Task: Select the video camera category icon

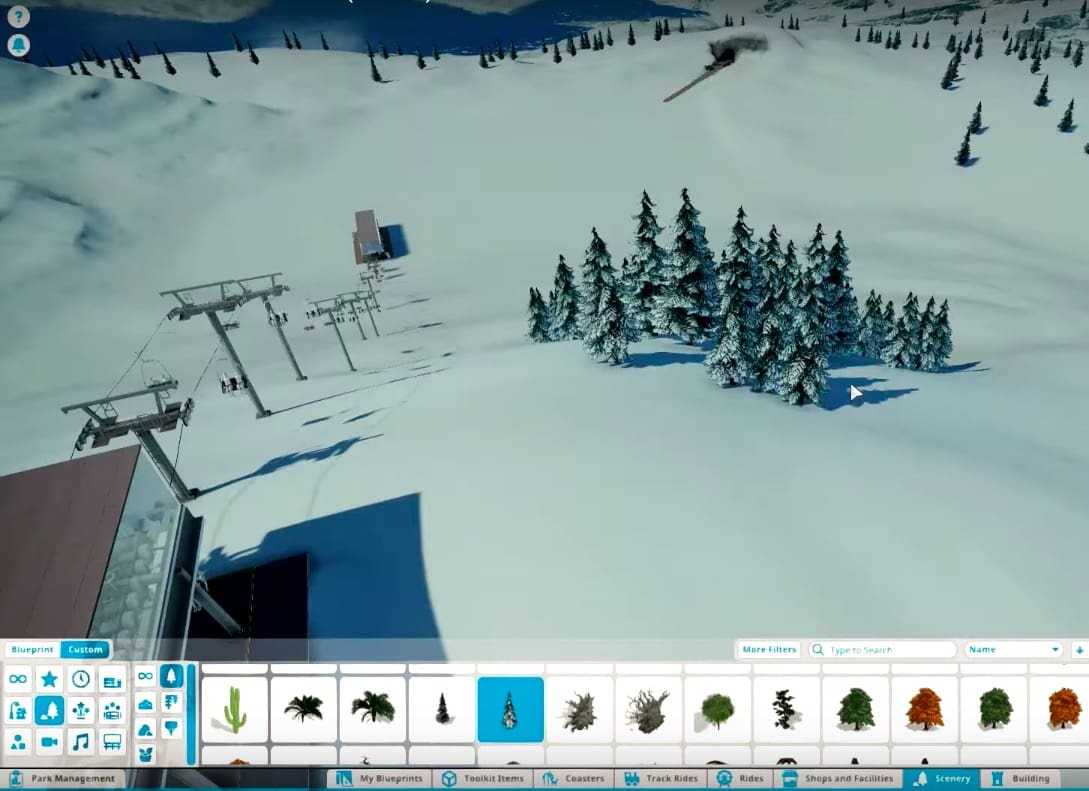Action: (x=49, y=742)
